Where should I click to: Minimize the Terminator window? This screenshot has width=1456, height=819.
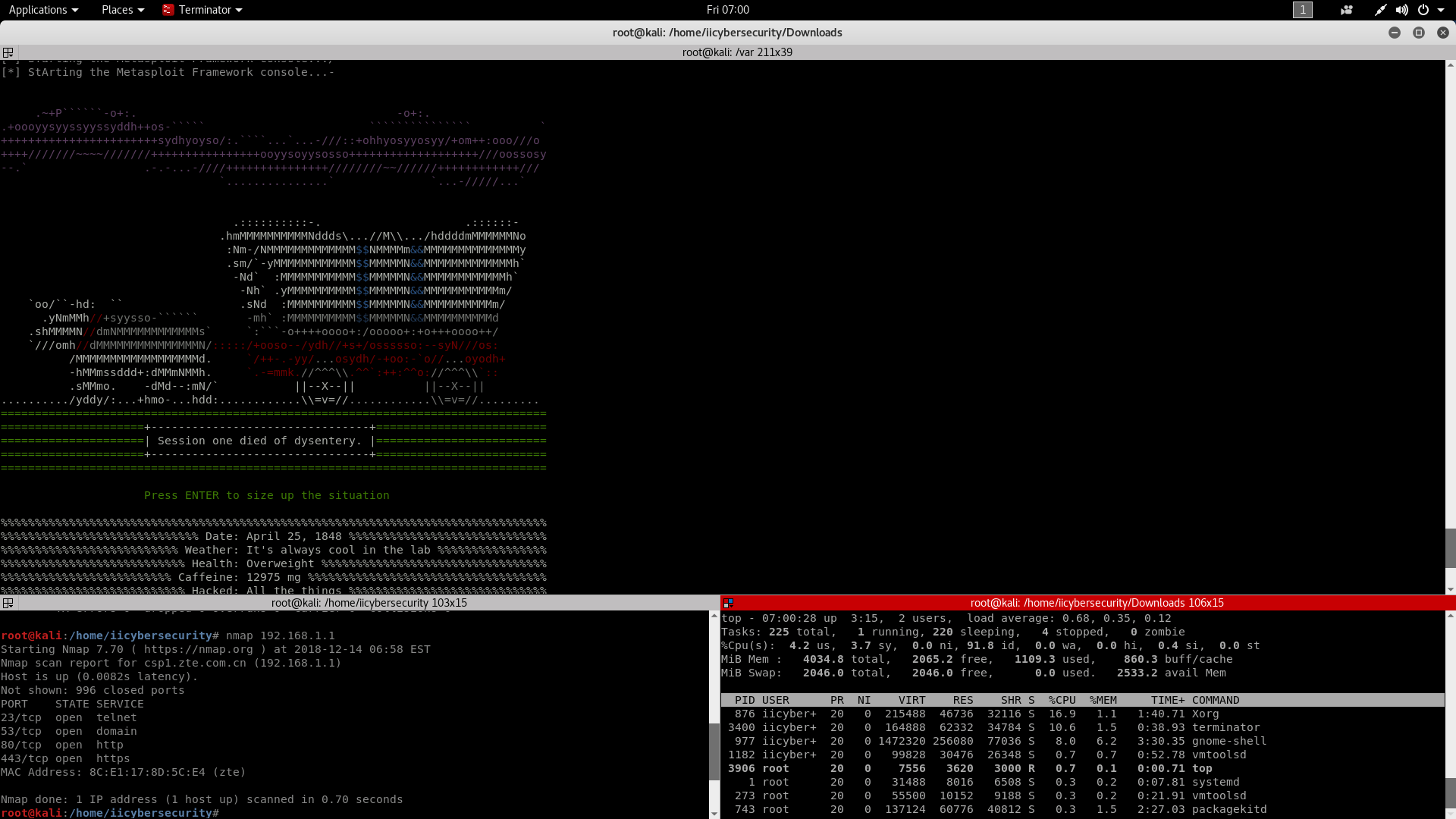pyautogui.click(x=1394, y=33)
